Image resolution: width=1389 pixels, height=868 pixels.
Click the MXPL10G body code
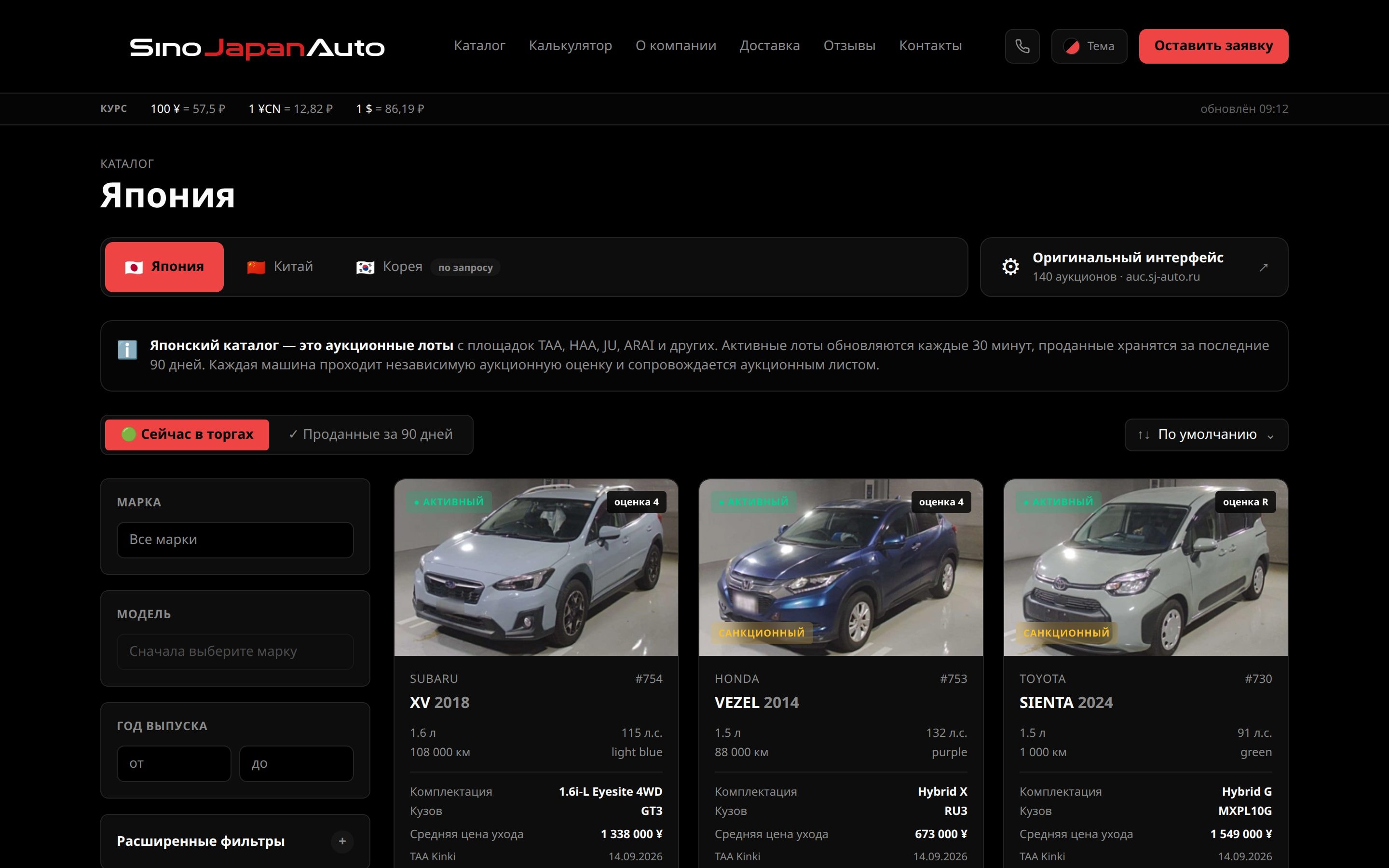click(x=1245, y=811)
